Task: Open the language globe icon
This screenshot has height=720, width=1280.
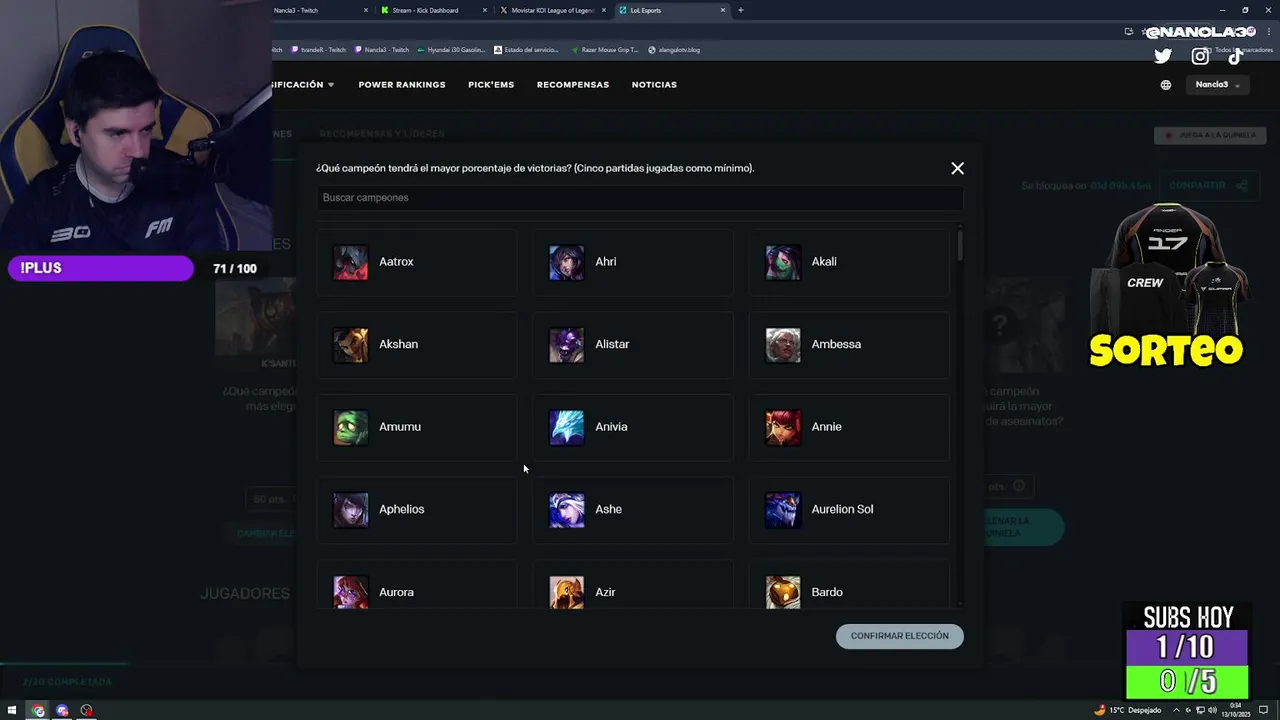Action: click(x=1165, y=85)
